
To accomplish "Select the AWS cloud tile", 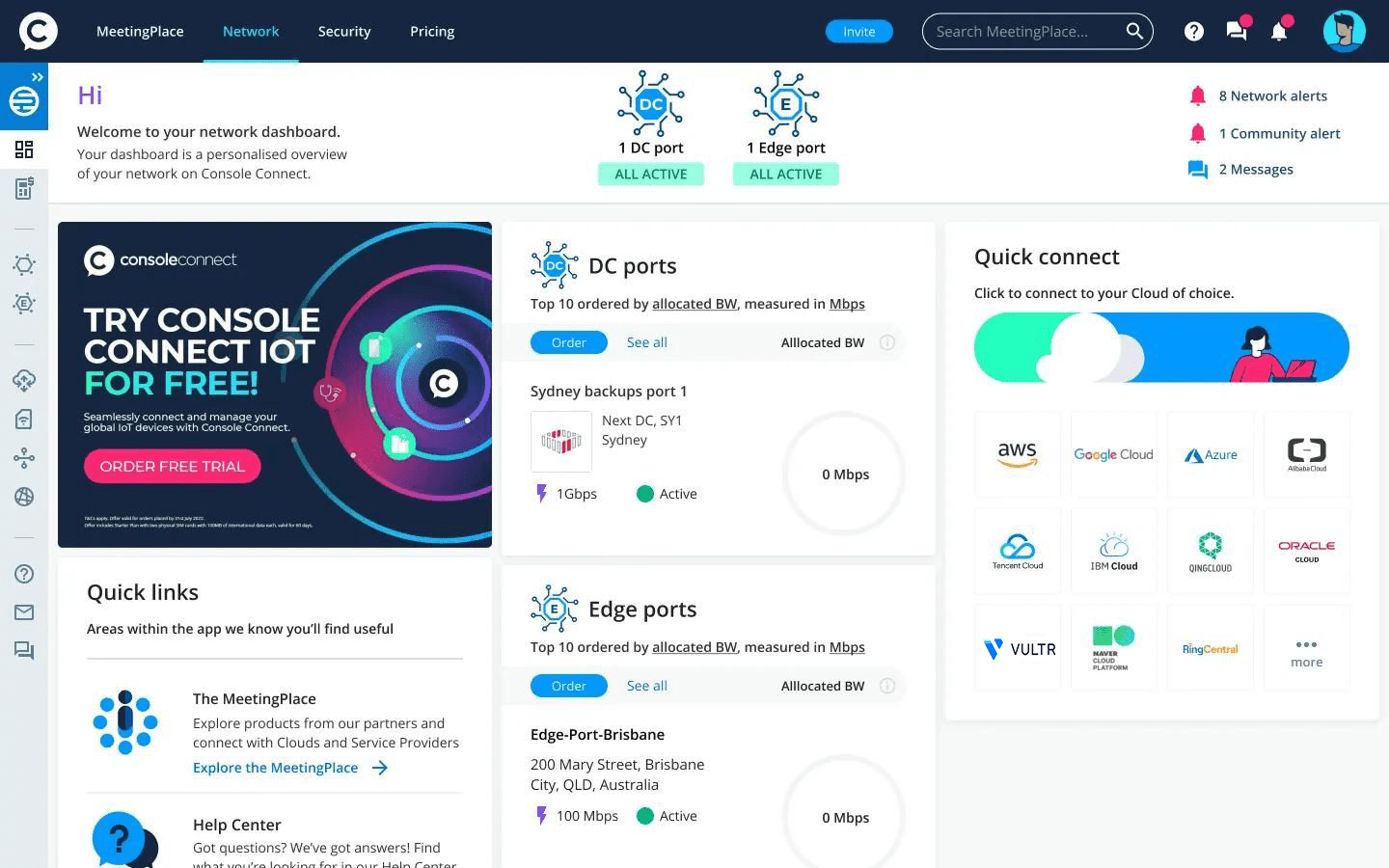I will click(1017, 454).
